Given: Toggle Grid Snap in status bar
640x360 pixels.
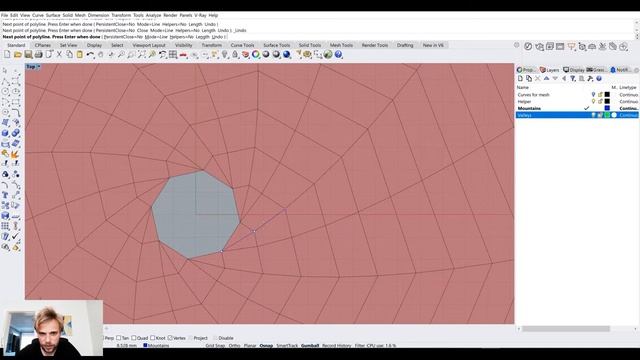Looking at the screenshot, I should tap(215, 345).
